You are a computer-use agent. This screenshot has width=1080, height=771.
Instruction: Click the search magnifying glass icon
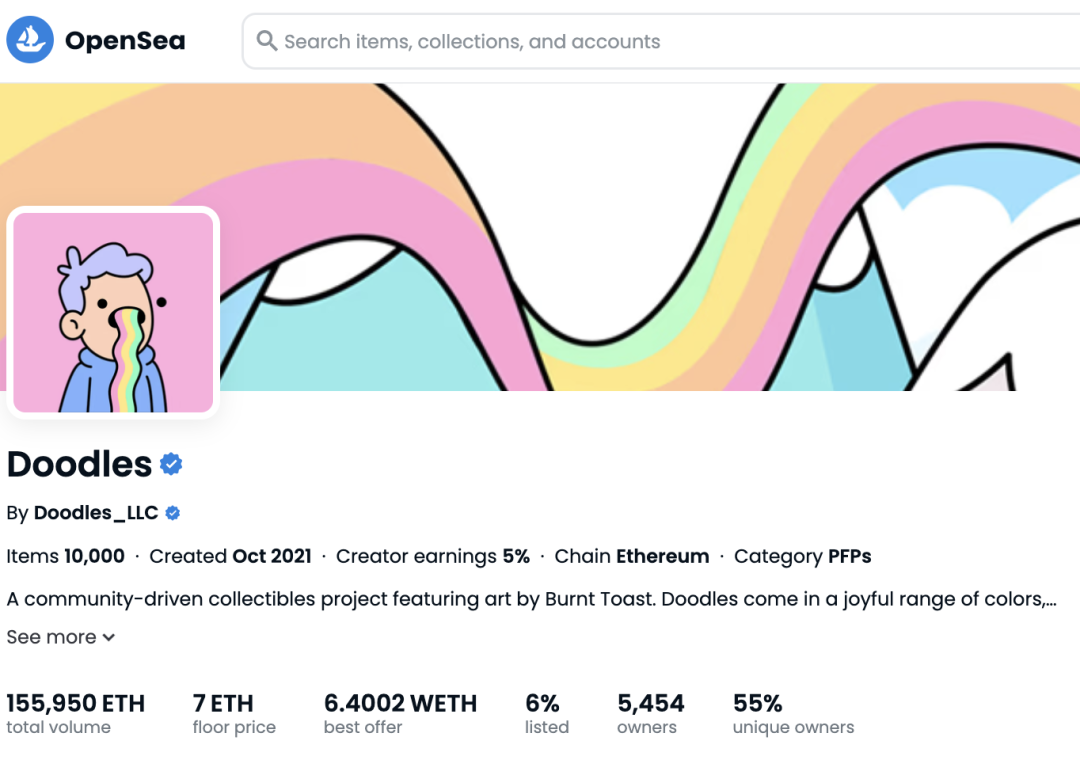coord(266,41)
